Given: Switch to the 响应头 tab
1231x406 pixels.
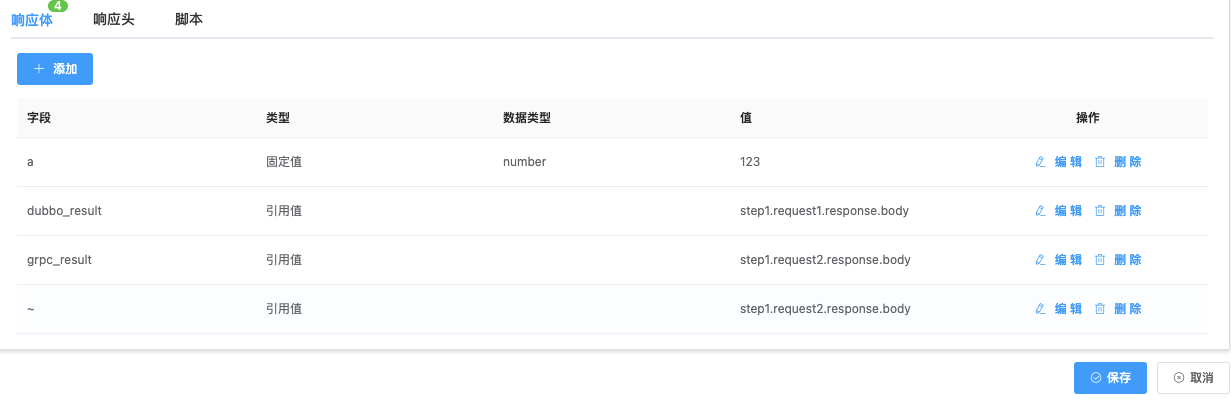Looking at the screenshot, I should pyautogui.click(x=113, y=19).
